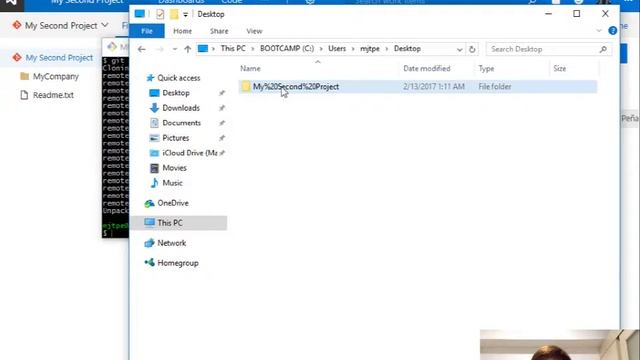Open Network in the navigation pane
Screen dimensions: 640x360
(x=171, y=243)
